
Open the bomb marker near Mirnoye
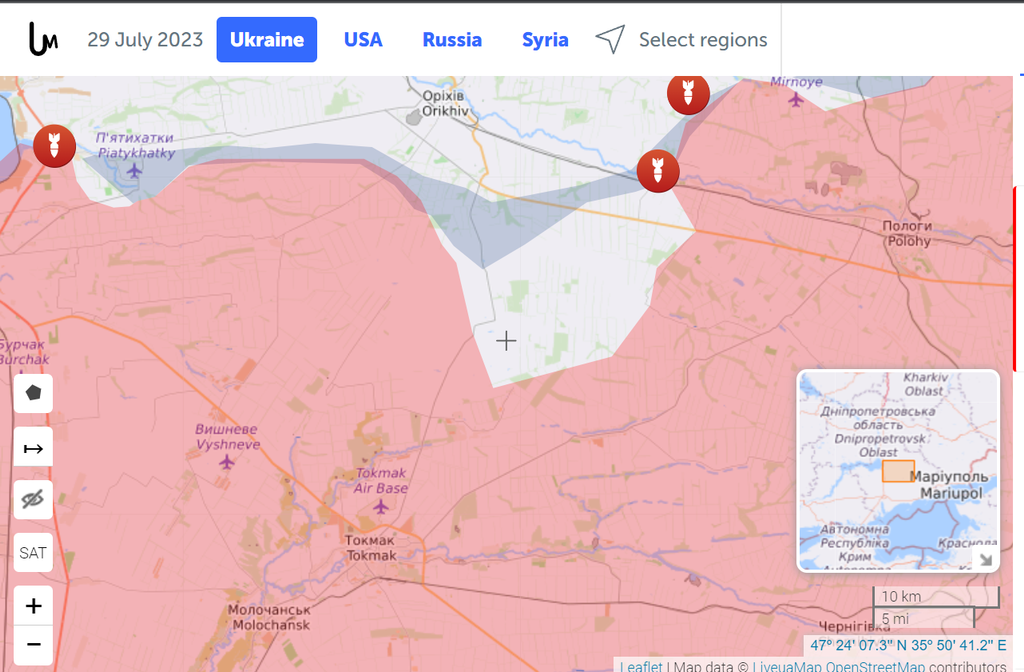(x=688, y=94)
